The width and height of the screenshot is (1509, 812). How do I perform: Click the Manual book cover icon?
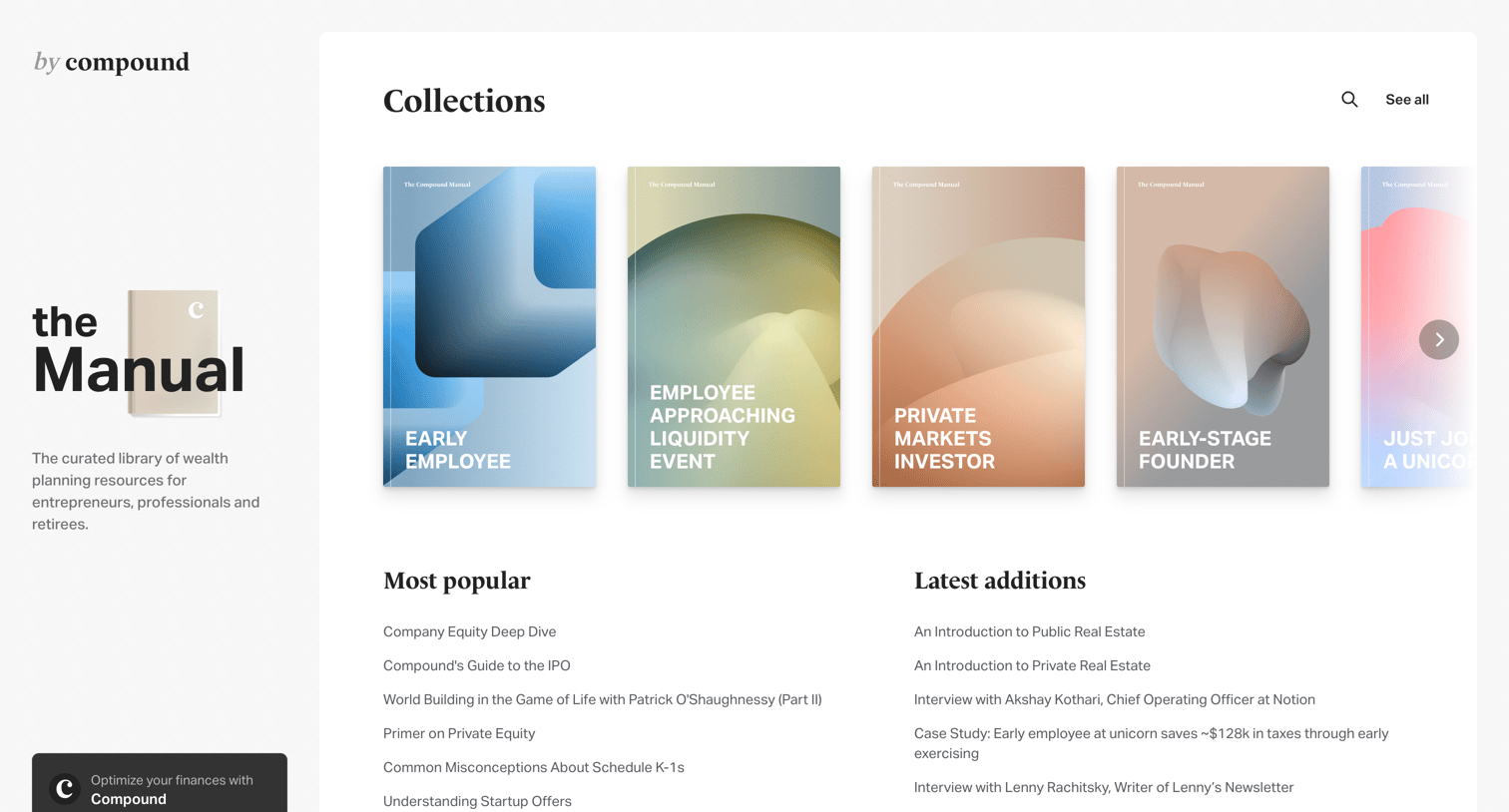click(x=174, y=353)
